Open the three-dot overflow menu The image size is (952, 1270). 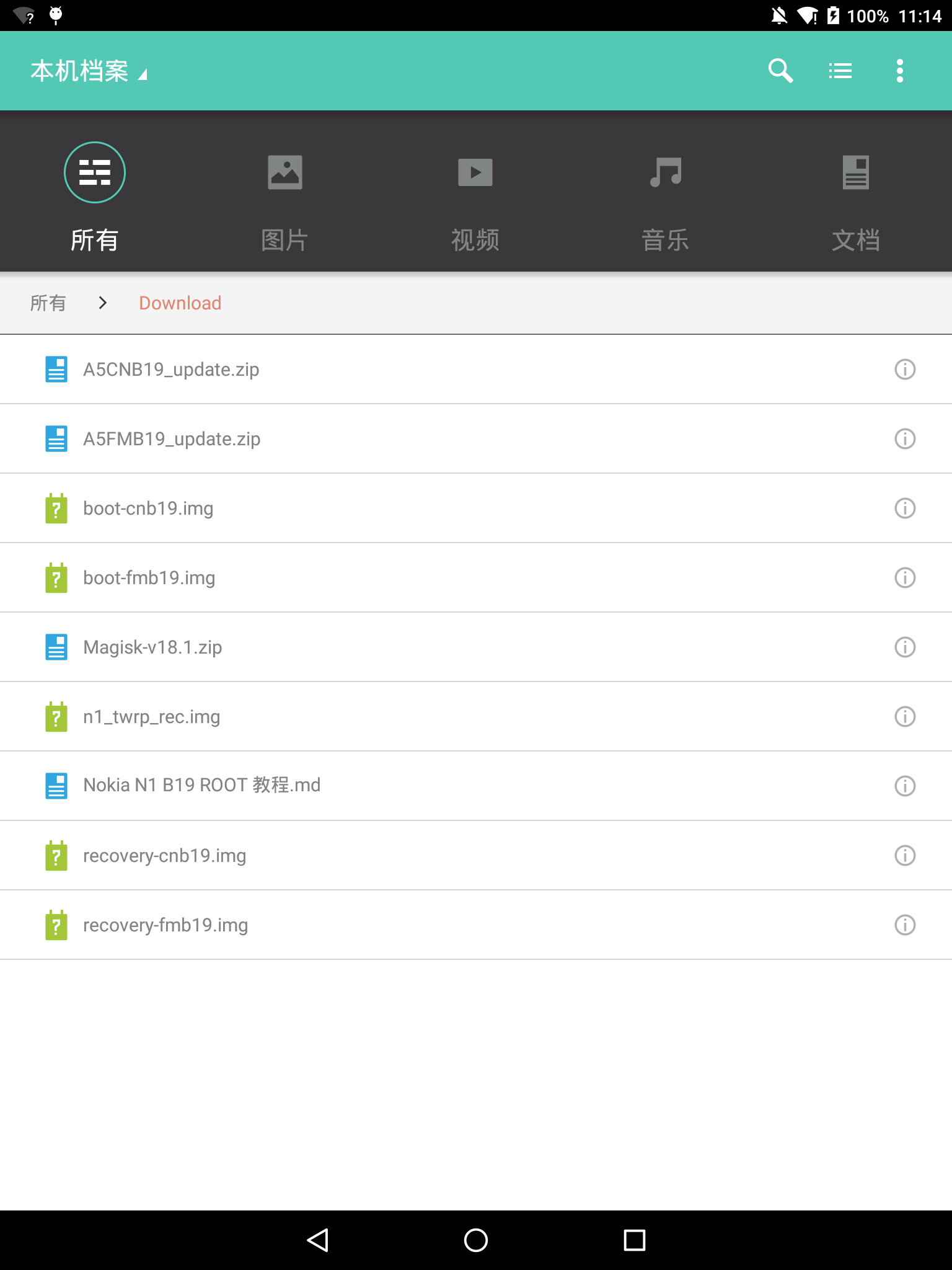tap(900, 71)
